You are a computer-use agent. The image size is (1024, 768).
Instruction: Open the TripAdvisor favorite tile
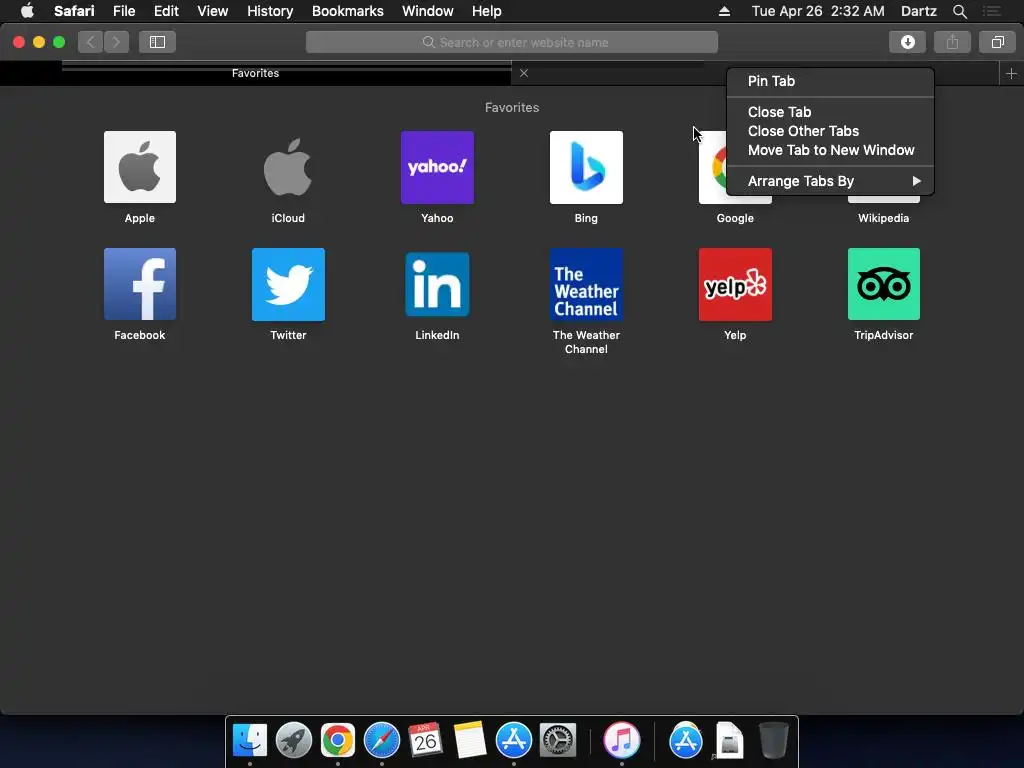[884, 284]
